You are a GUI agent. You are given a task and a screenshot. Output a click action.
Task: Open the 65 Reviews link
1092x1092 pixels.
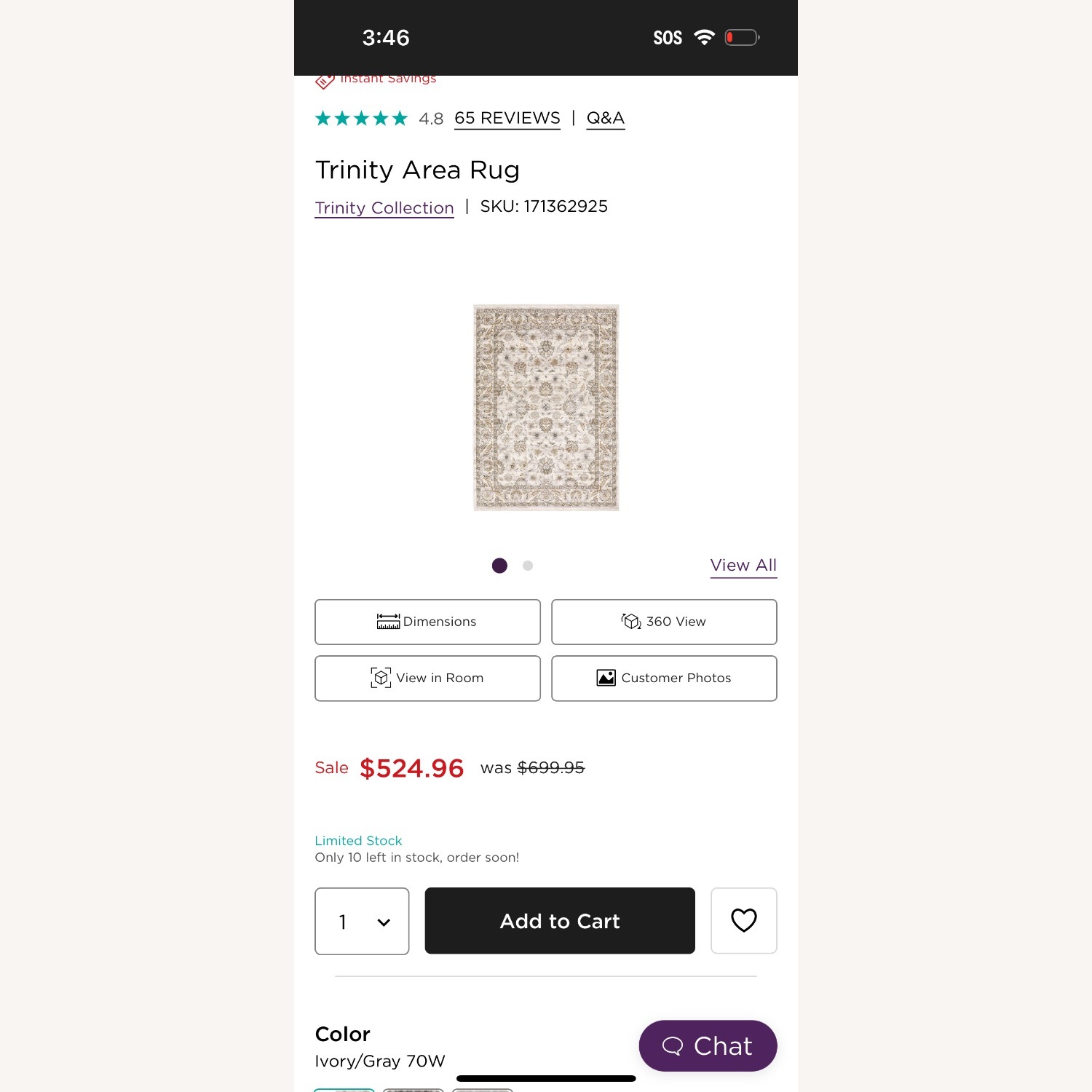507,119
